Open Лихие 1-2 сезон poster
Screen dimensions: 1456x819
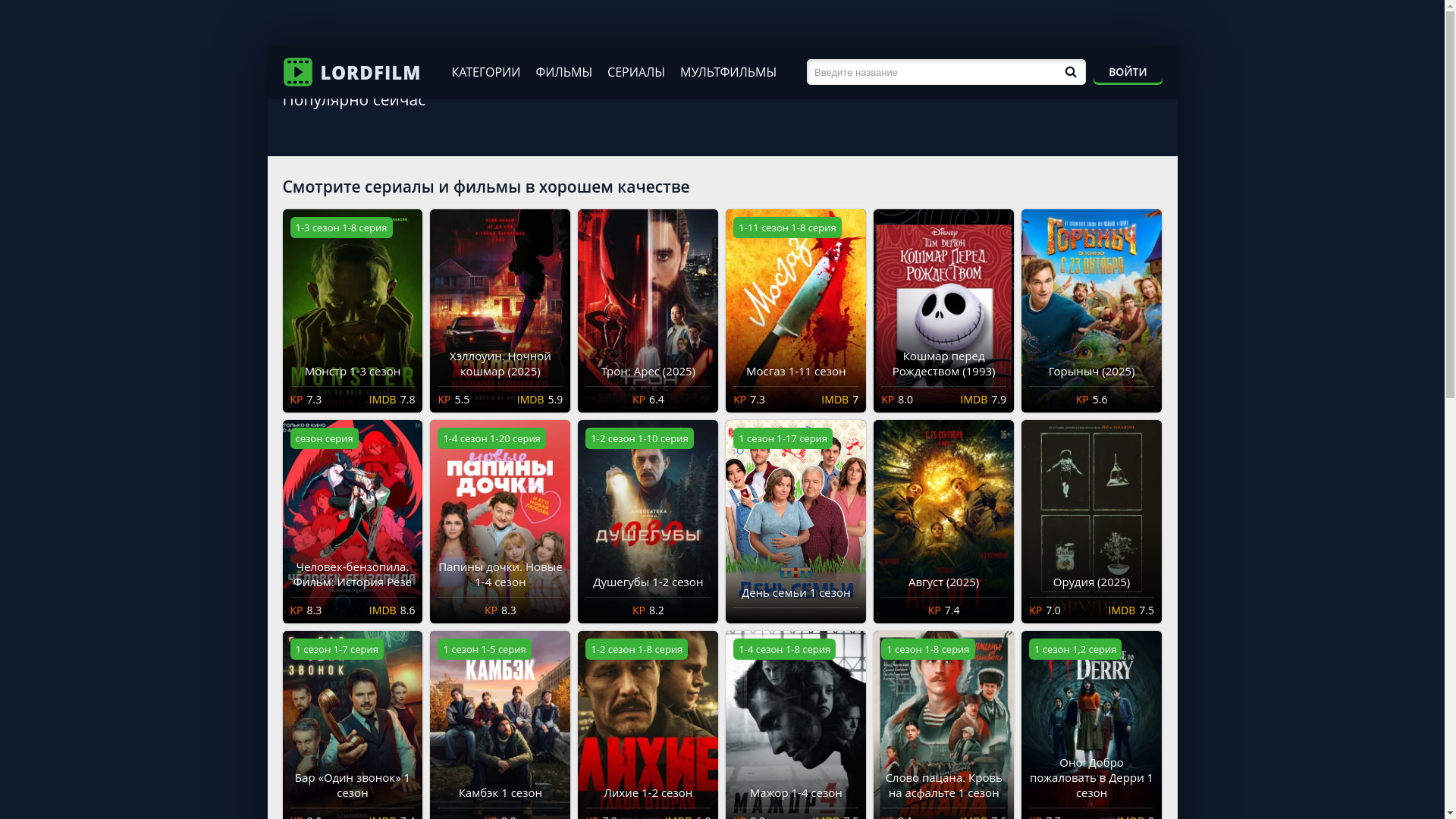[x=648, y=724]
